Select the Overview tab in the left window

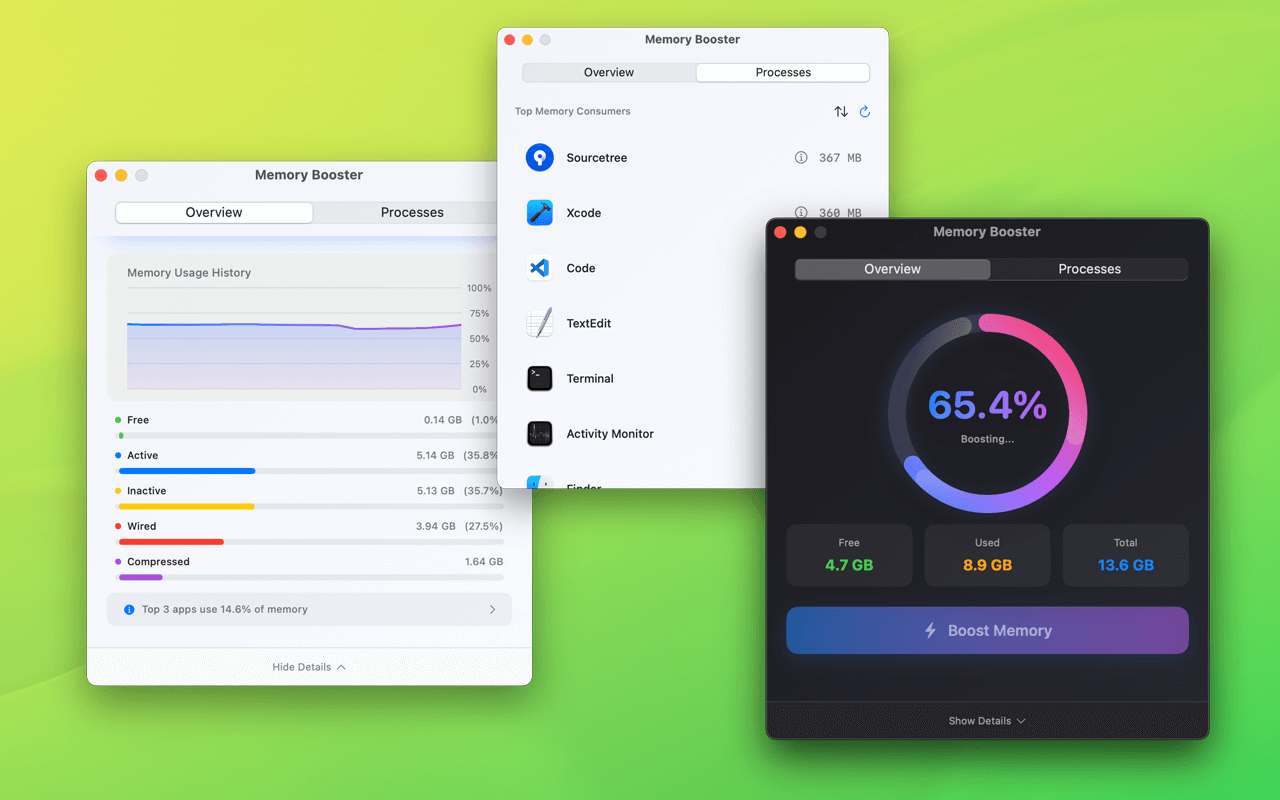coord(213,212)
